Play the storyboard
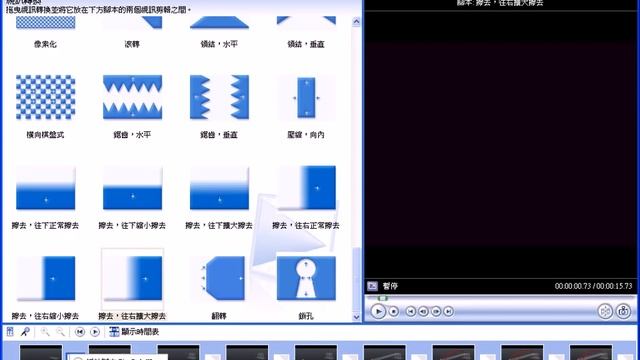Viewport: 640px width, 360px height. click(95, 332)
